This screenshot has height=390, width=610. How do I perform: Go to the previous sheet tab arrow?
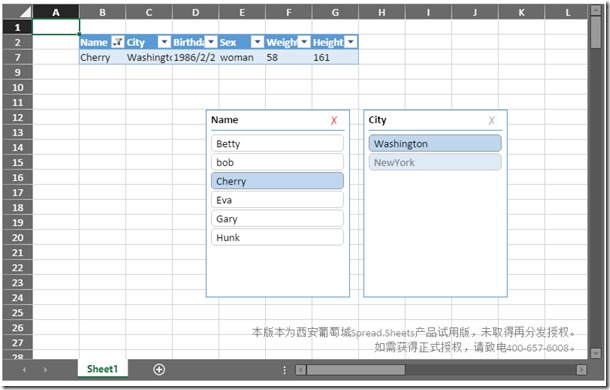click(x=24, y=369)
